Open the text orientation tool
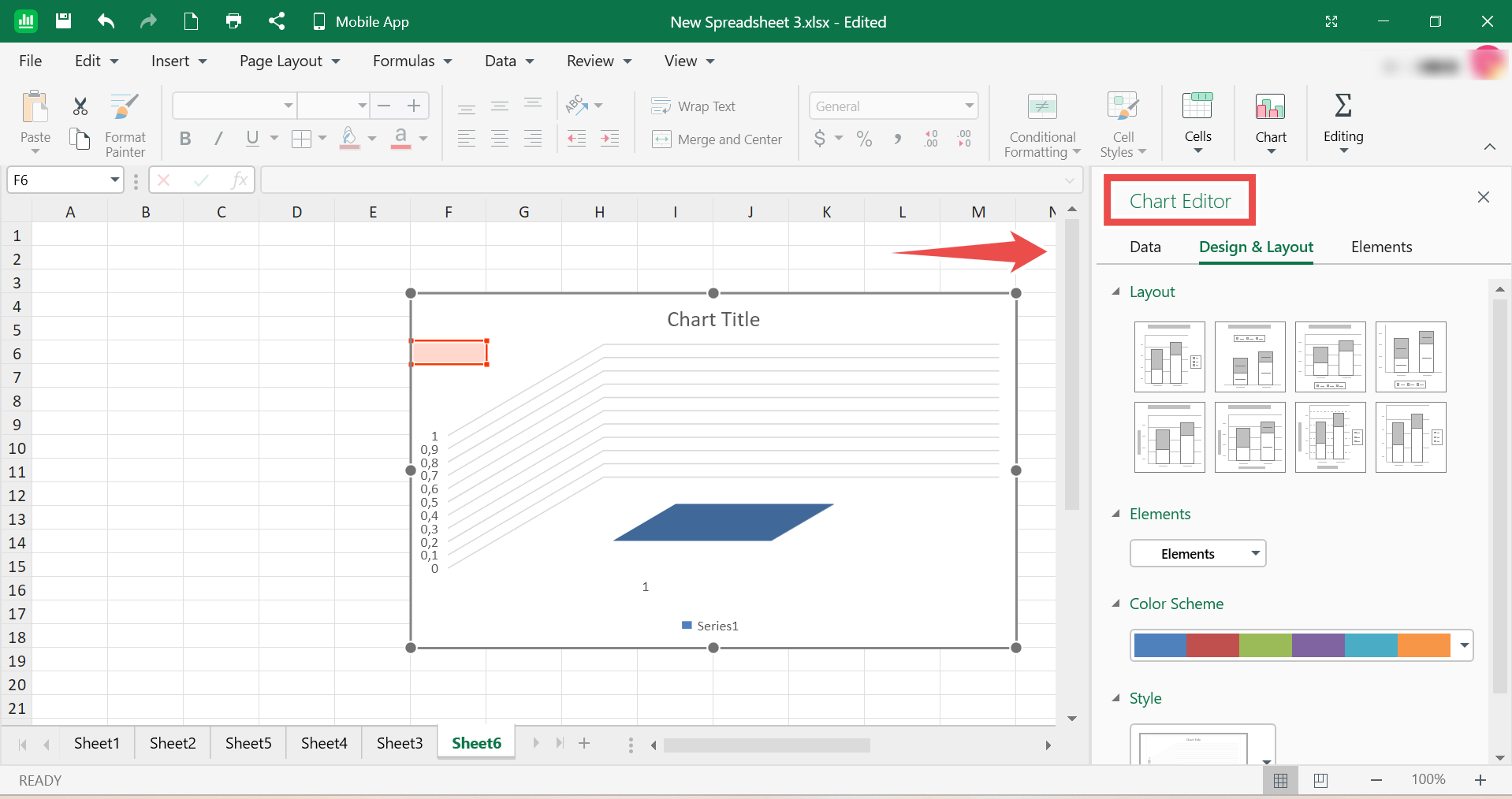The width and height of the screenshot is (1512, 799). pos(583,105)
